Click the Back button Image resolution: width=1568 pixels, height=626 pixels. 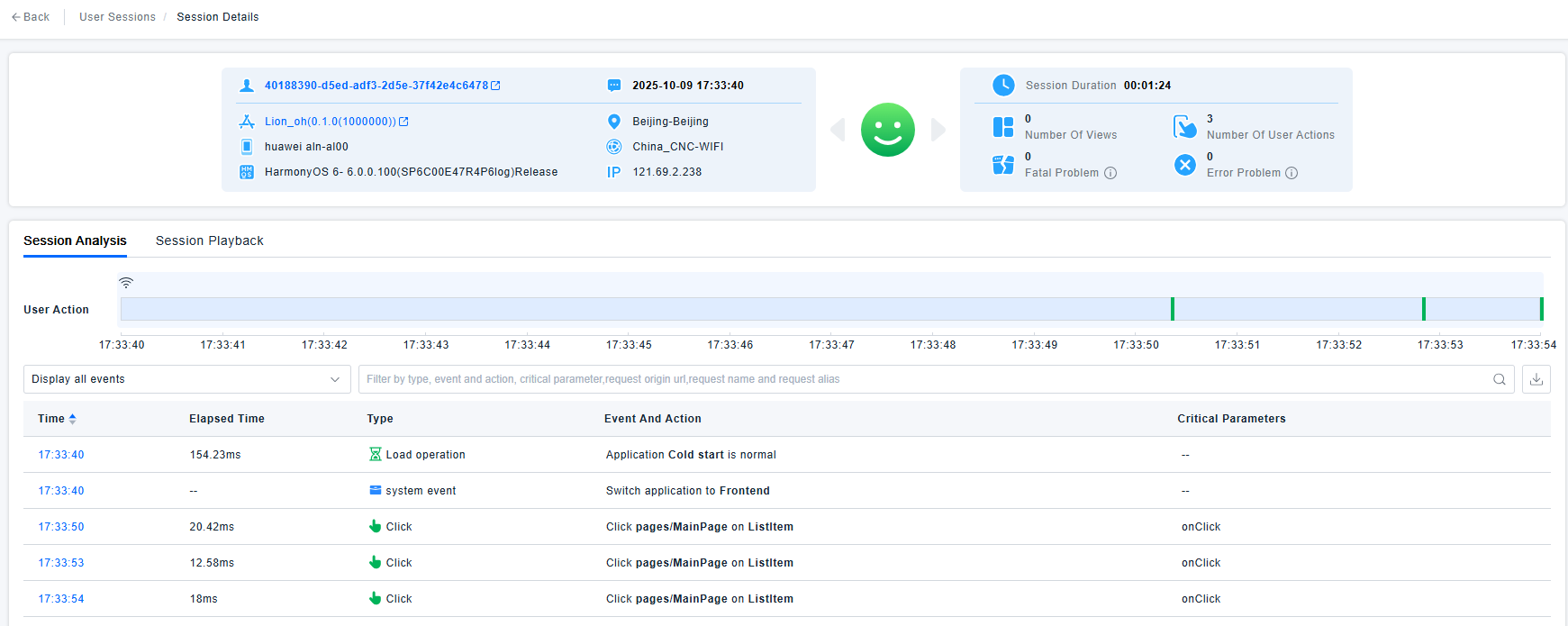click(x=31, y=17)
